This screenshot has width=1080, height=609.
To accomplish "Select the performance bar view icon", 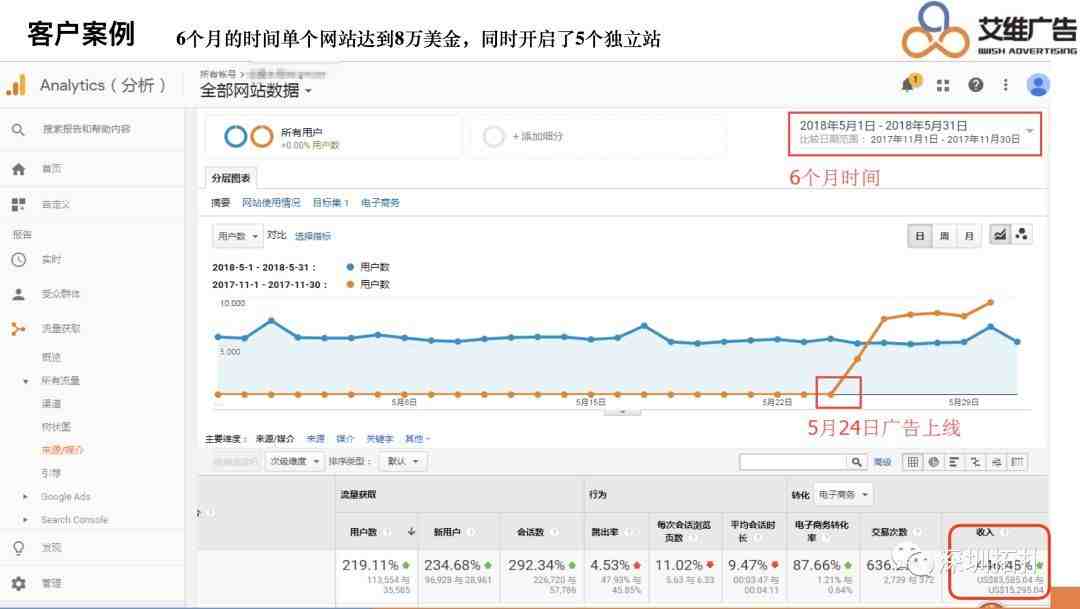I will (x=954, y=462).
